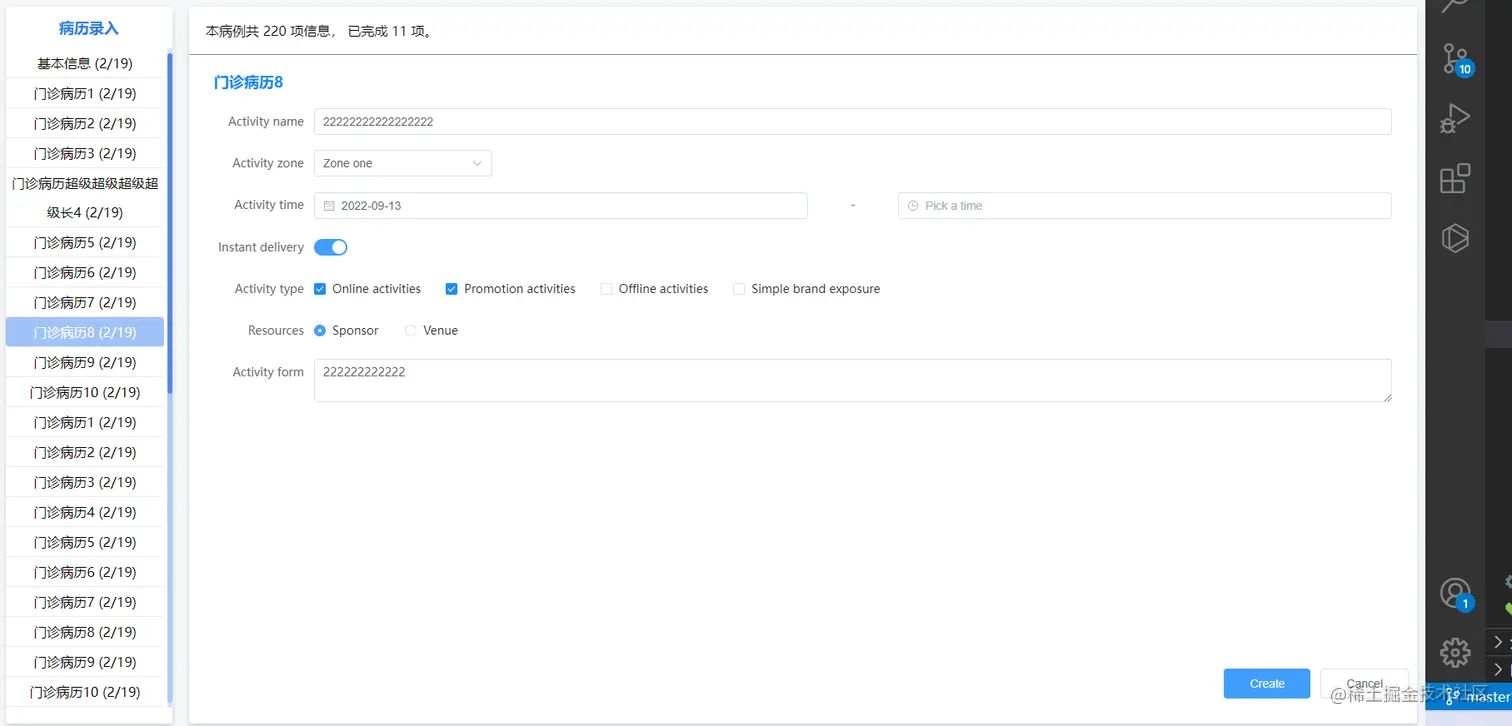Switch to 门诊病历9 below the highlighted item

tap(85, 362)
